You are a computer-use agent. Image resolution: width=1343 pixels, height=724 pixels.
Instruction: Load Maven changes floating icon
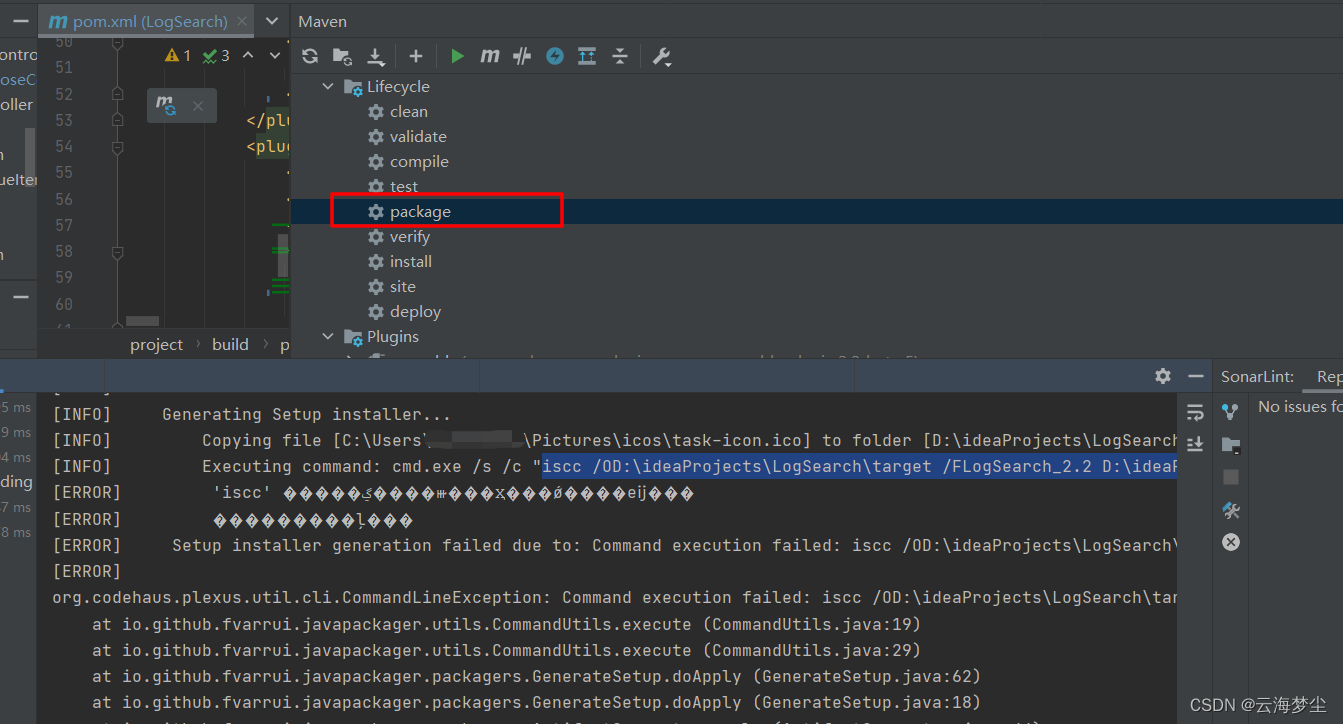(166, 105)
